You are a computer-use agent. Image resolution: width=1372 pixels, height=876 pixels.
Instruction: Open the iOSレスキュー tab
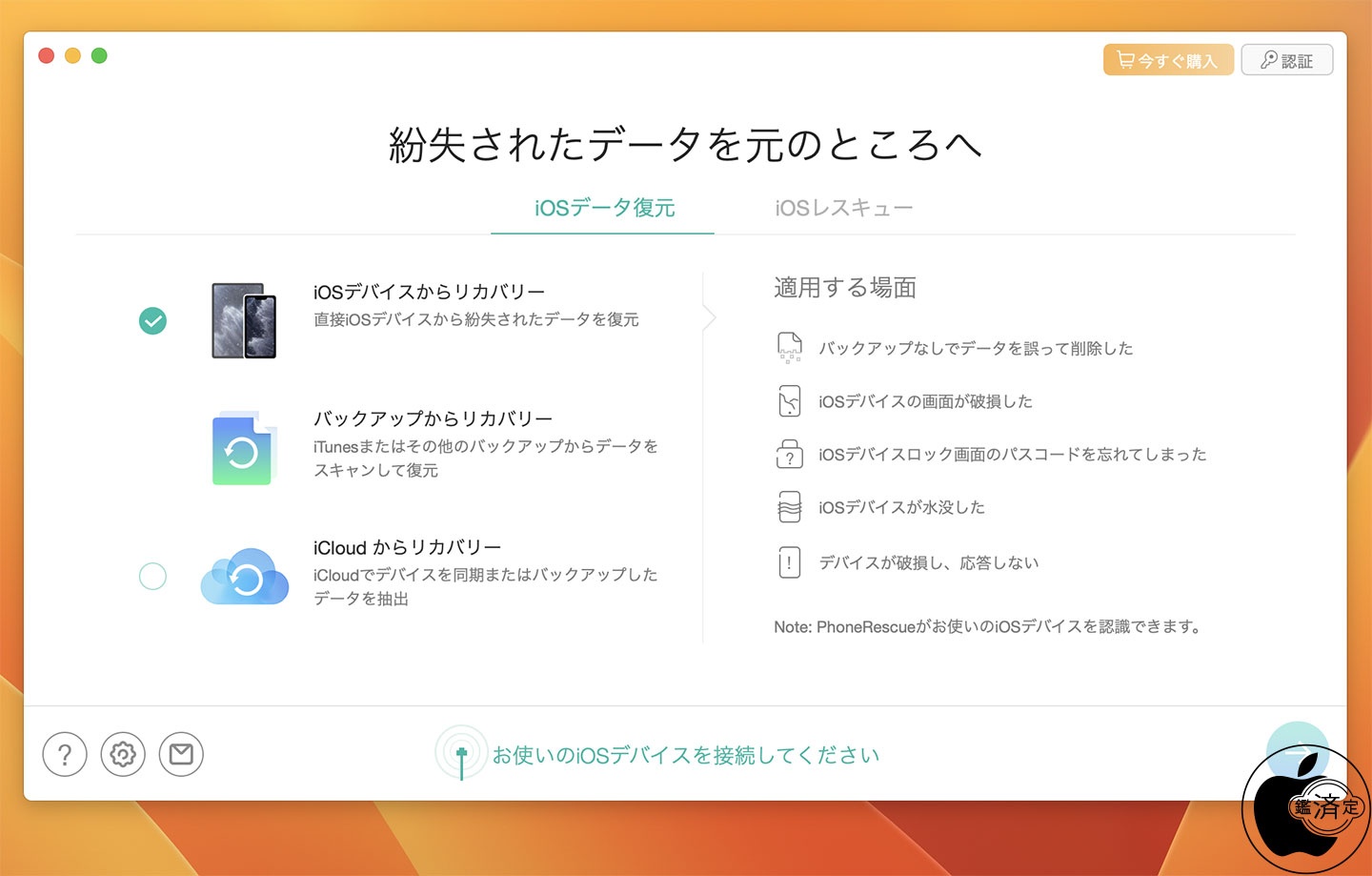click(843, 208)
